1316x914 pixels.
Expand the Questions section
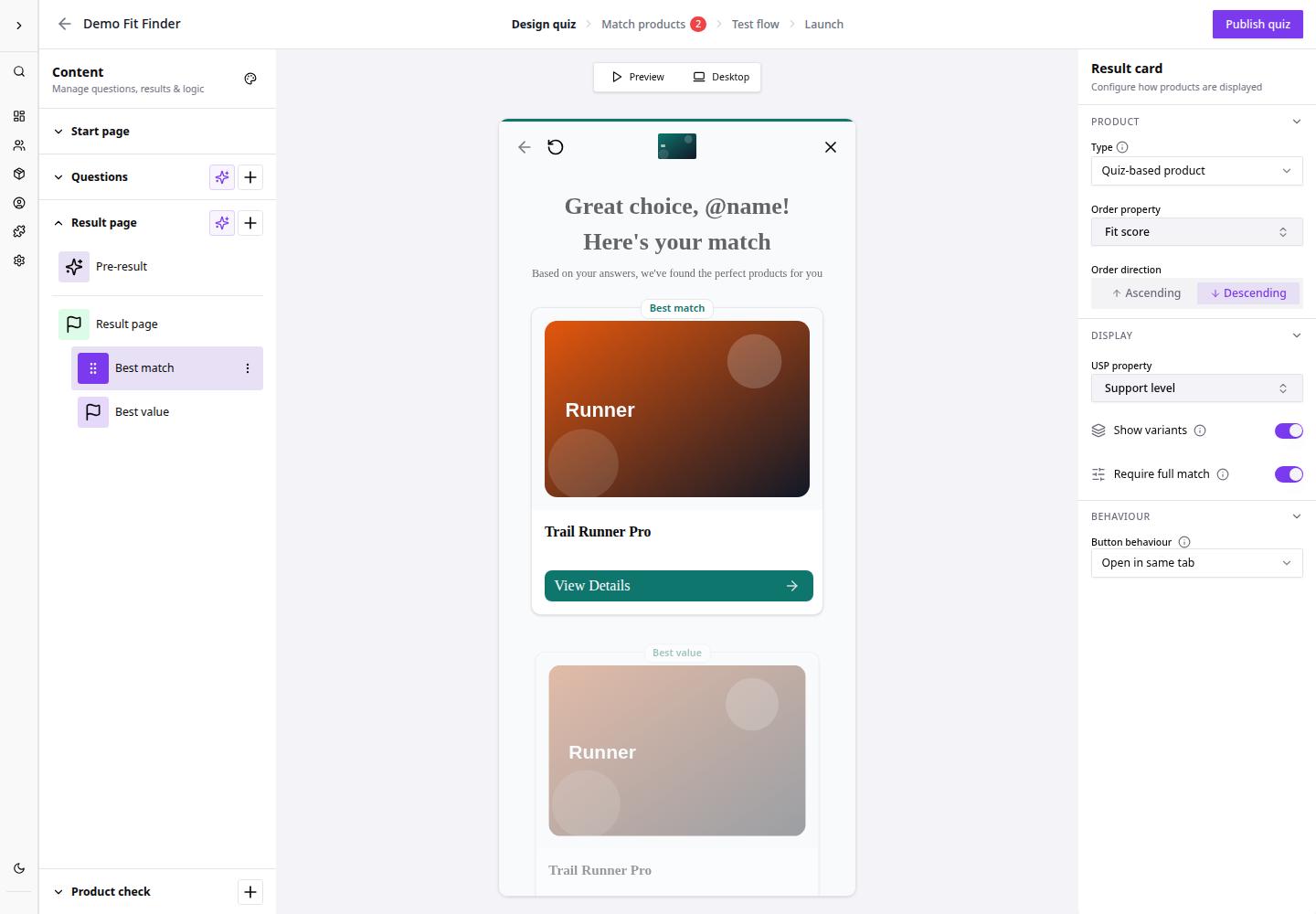pyautogui.click(x=58, y=177)
